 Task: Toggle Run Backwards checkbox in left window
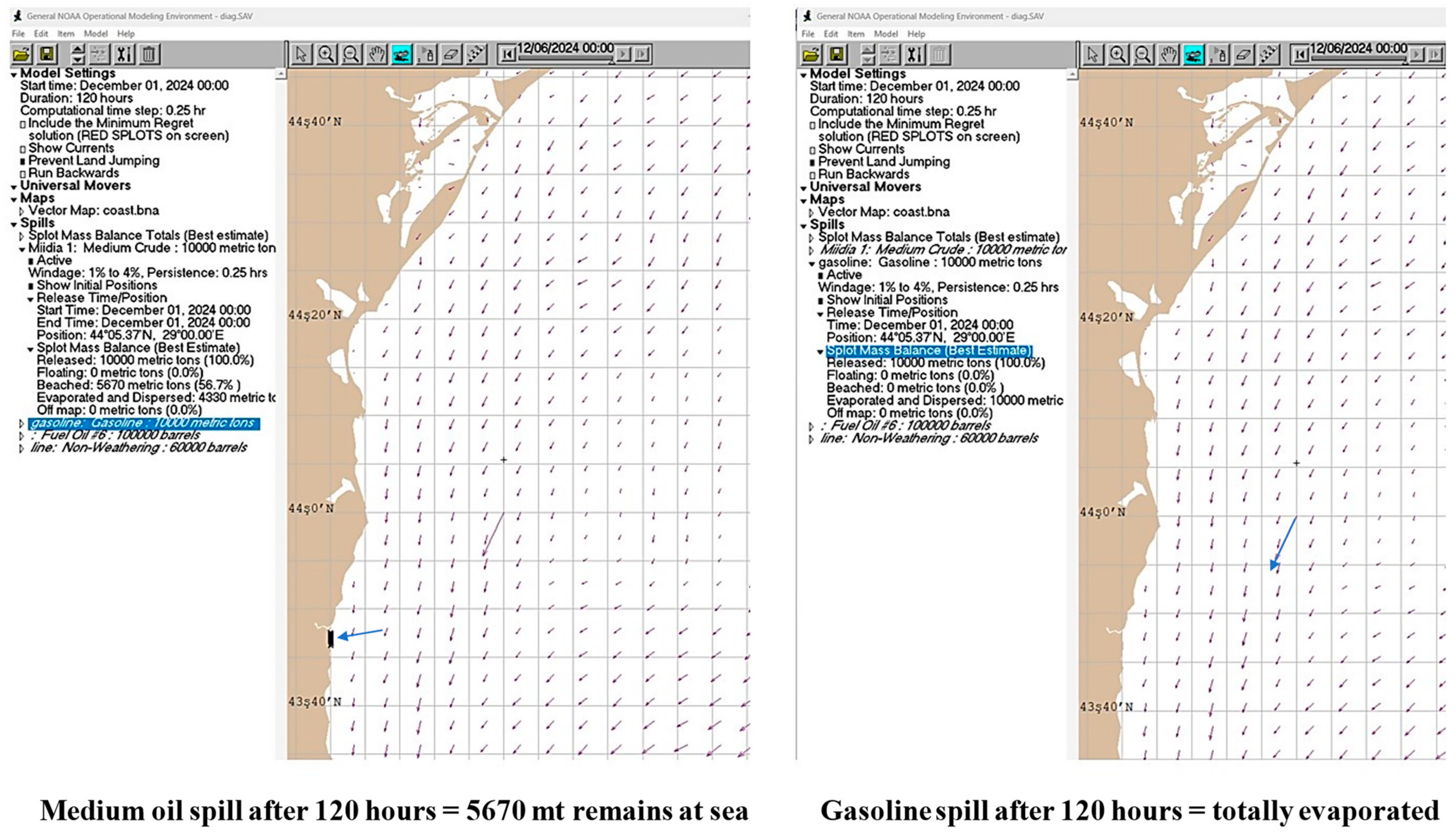23,173
